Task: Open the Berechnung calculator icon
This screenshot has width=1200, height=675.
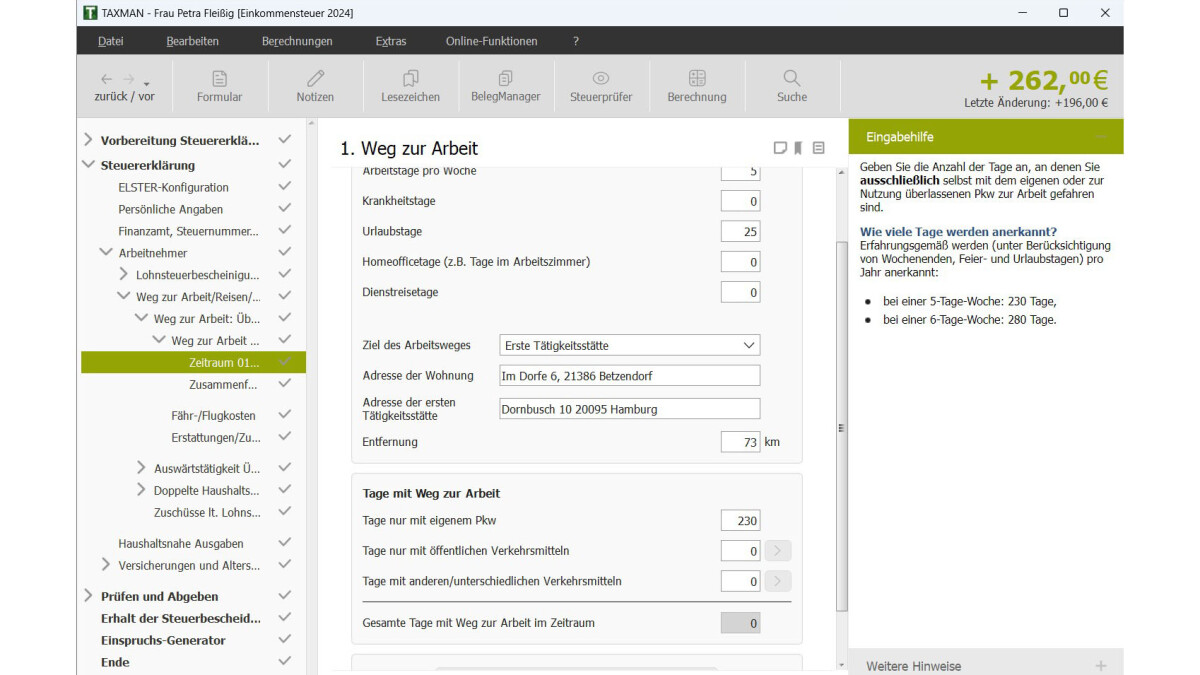Action: [x=697, y=79]
